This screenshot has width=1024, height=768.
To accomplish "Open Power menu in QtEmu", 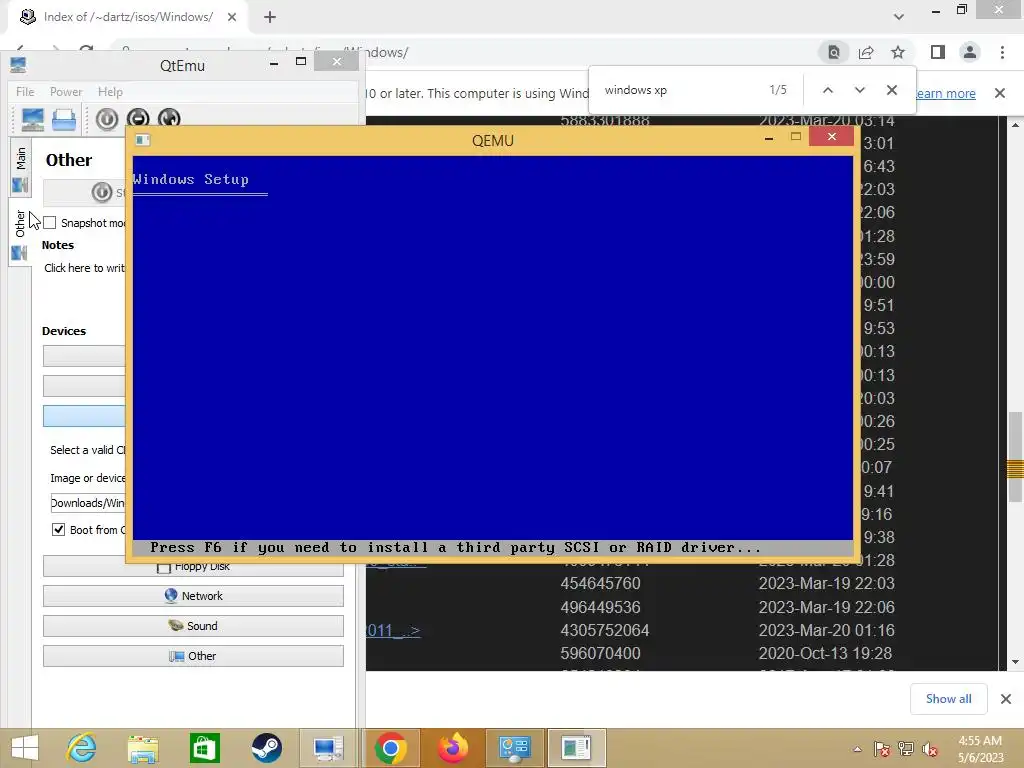I will [66, 92].
